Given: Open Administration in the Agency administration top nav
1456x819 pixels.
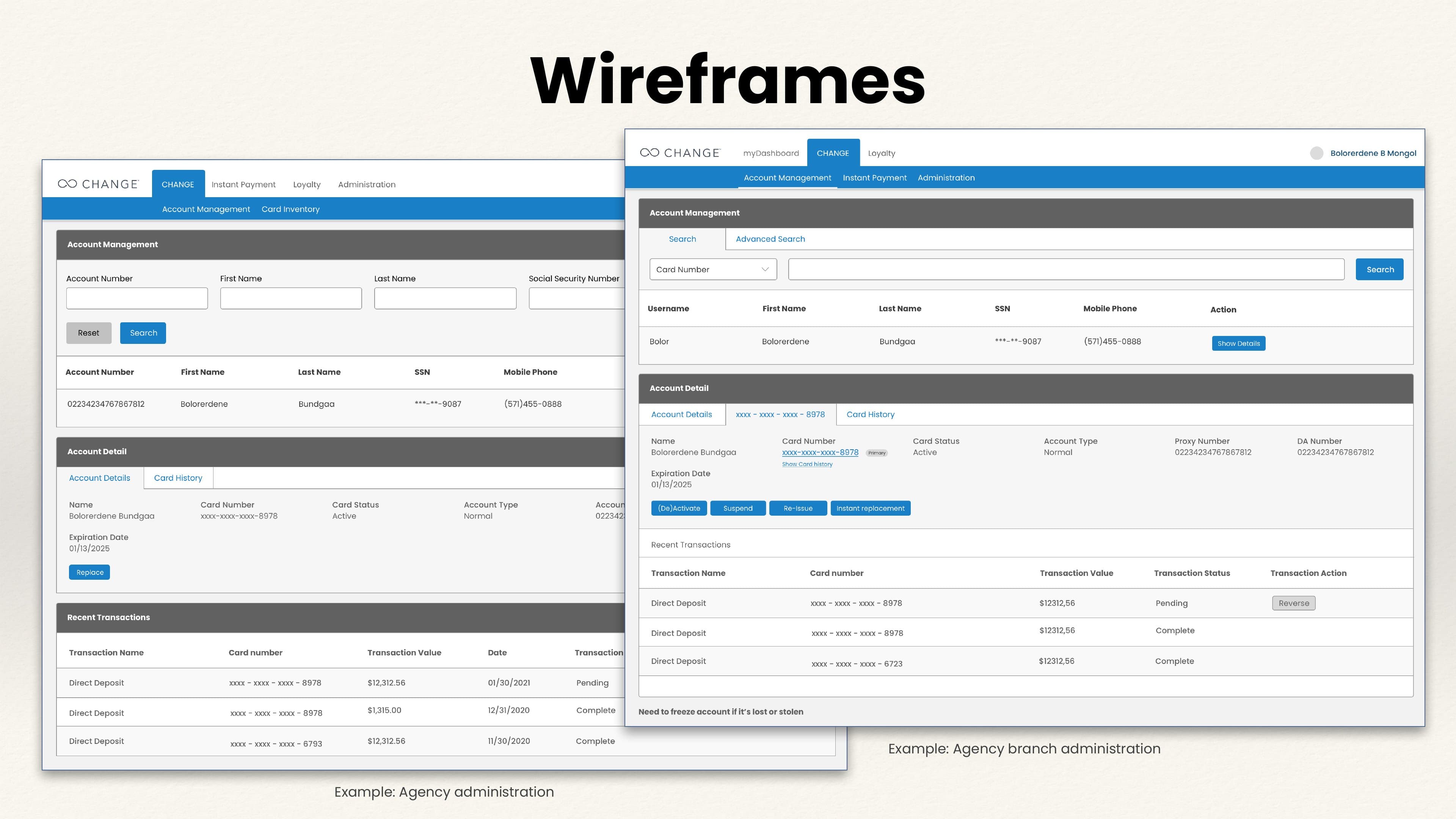Looking at the screenshot, I should coord(367,184).
